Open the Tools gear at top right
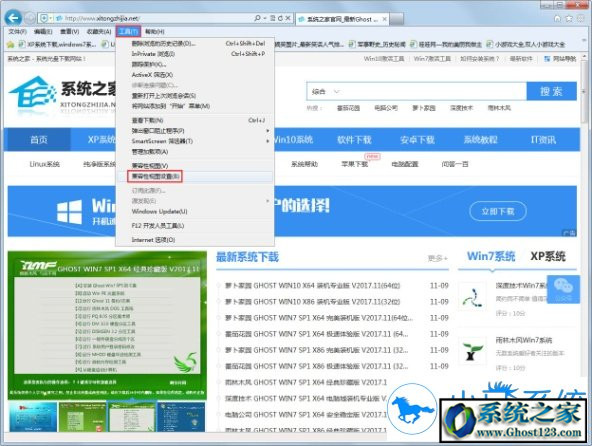The height and width of the screenshot is (446, 592). coord(581,18)
